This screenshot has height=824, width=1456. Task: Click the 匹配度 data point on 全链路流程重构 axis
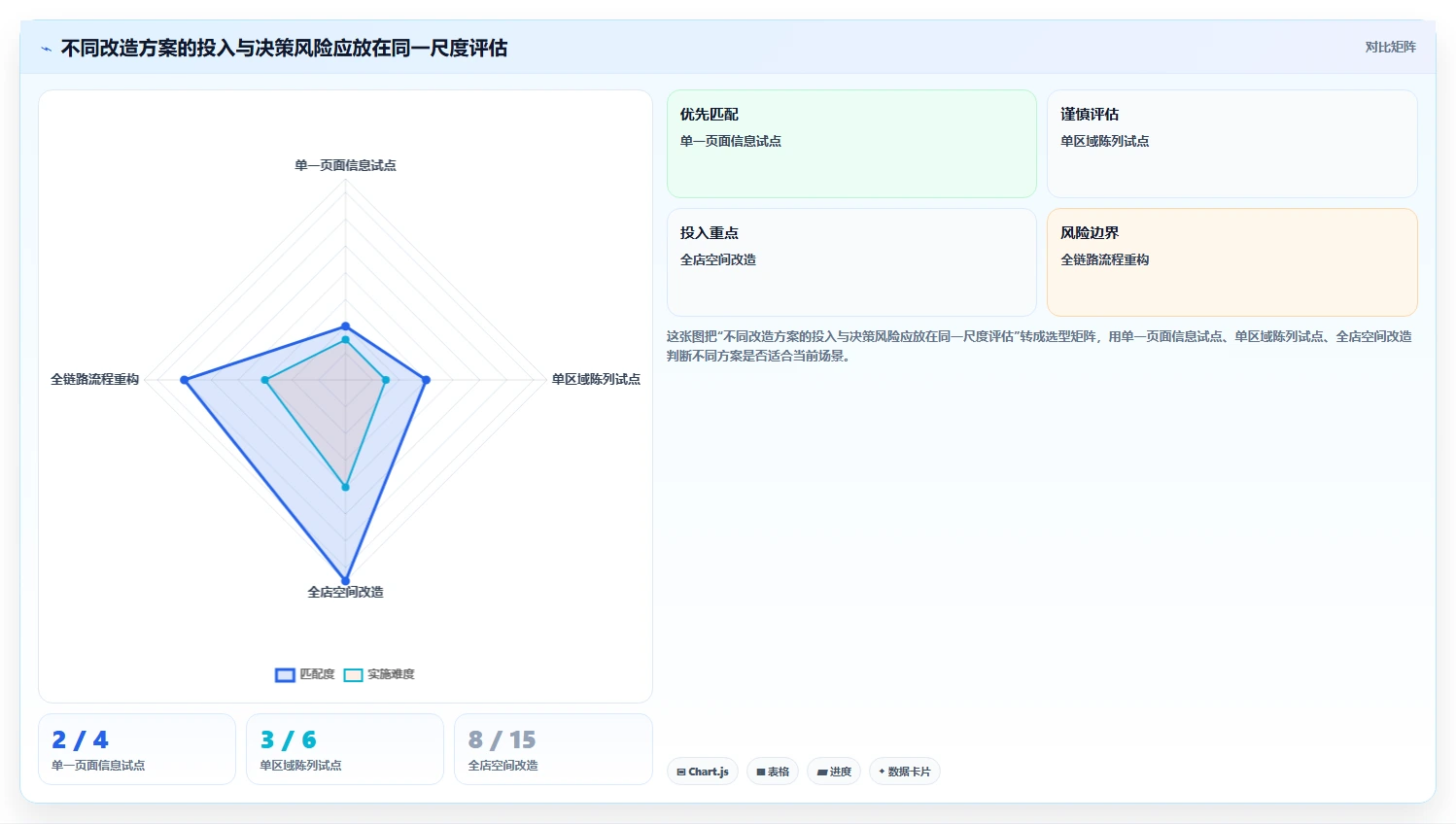184,380
